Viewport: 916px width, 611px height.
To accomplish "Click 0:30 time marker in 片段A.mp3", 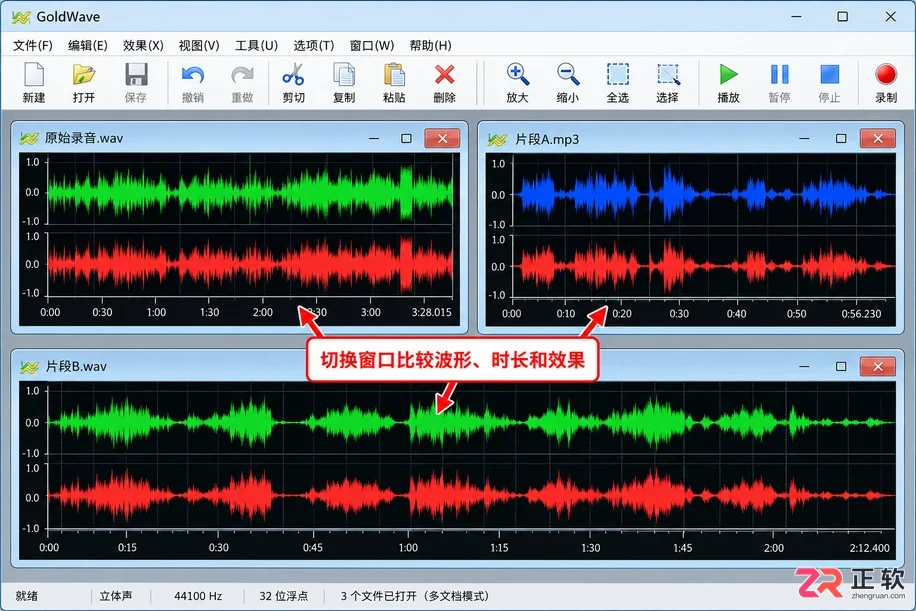I will point(679,314).
